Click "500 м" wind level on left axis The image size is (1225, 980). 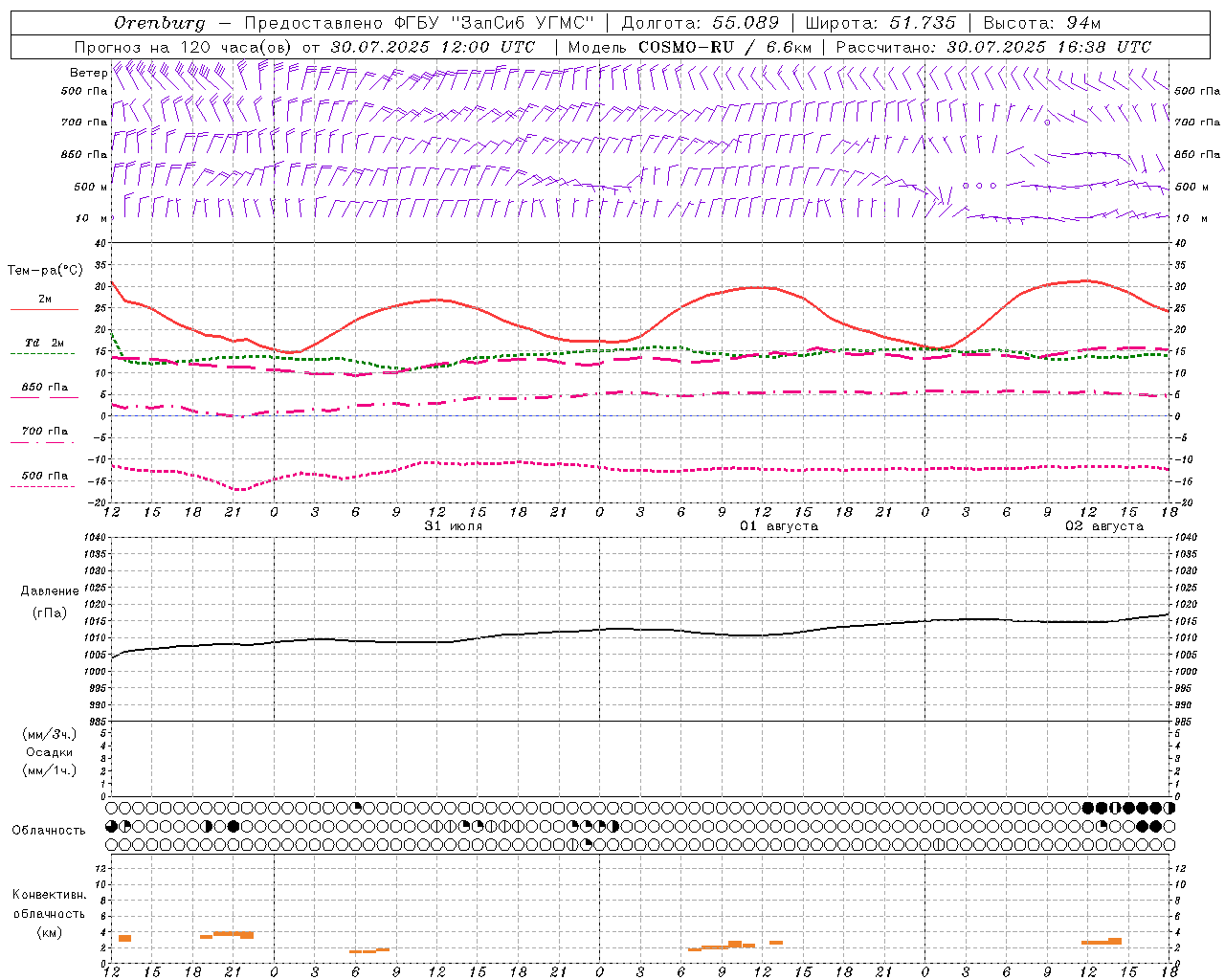90,187
